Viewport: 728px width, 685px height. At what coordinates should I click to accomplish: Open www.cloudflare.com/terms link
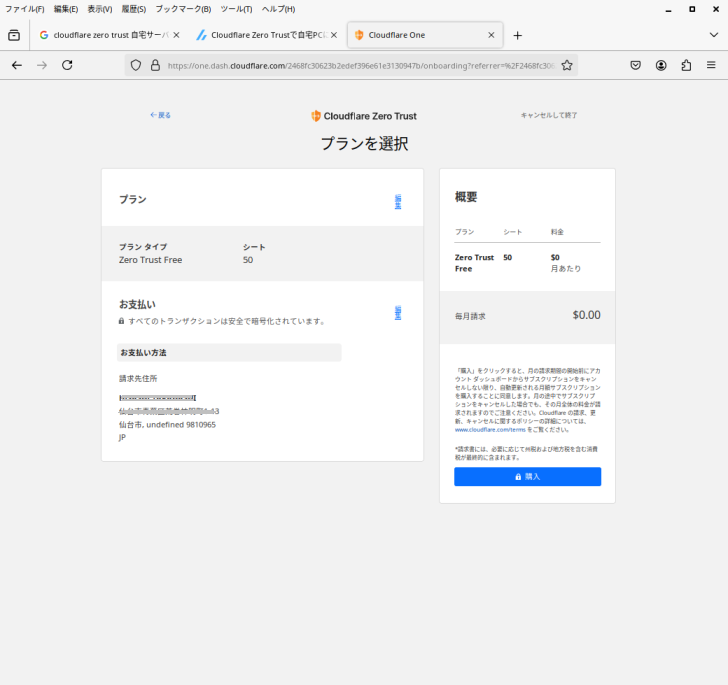pos(490,430)
